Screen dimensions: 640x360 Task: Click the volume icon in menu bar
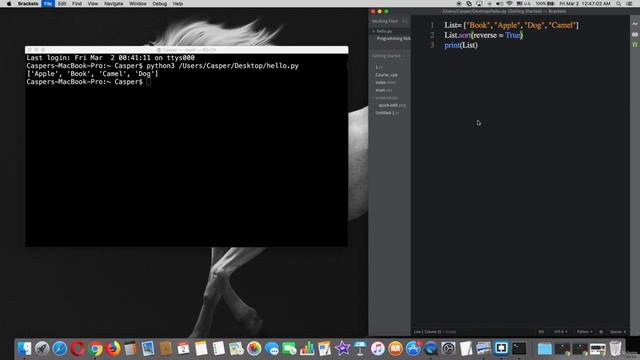pyautogui.click(x=499, y=4)
